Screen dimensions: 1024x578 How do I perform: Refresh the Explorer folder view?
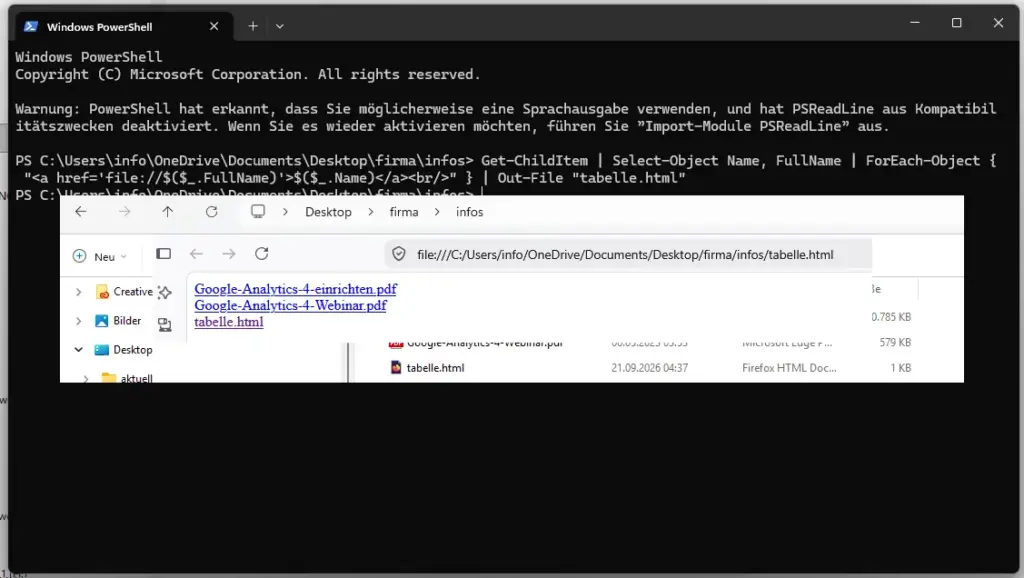tap(212, 212)
